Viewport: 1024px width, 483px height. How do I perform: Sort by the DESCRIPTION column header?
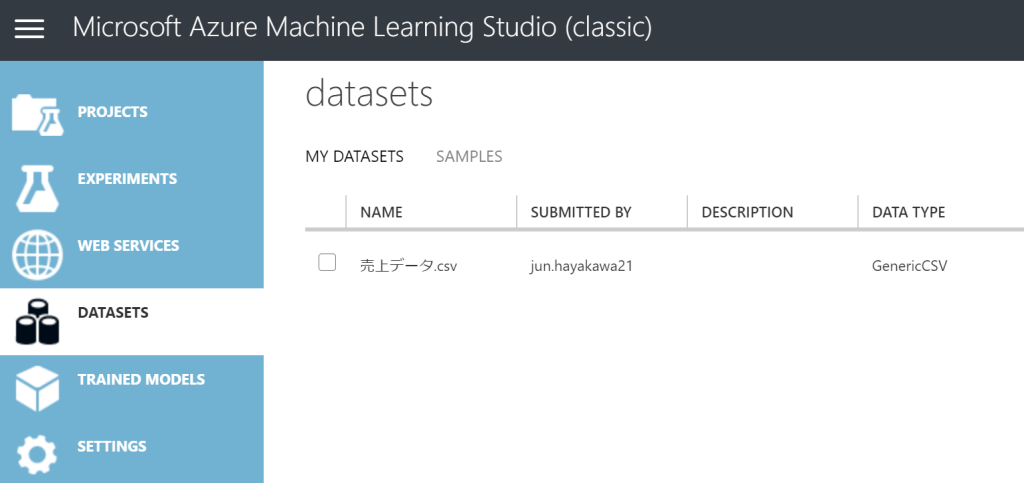(747, 212)
